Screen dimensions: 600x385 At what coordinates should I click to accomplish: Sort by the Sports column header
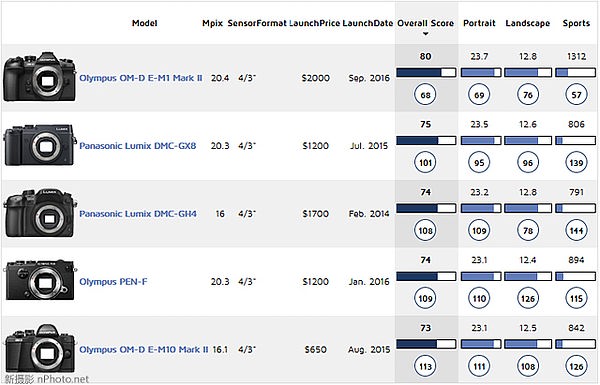(576, 23)
